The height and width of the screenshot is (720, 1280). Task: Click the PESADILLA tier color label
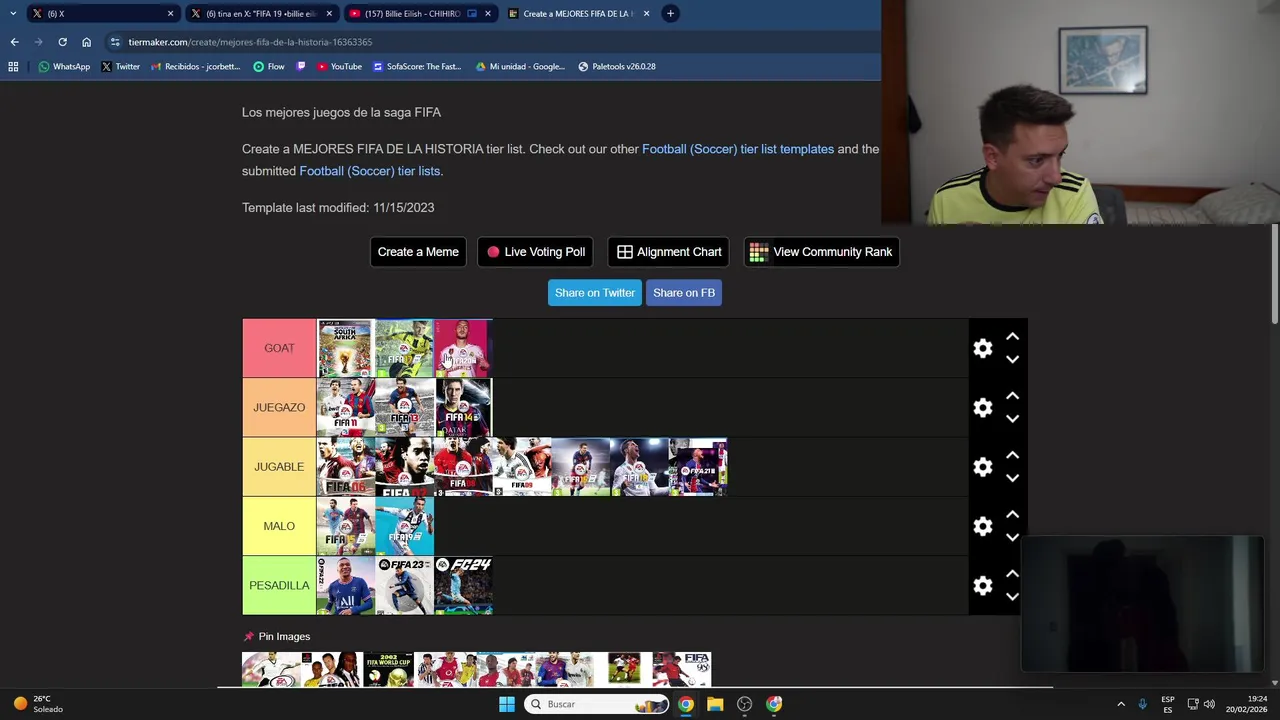click(x=279, y=585)
